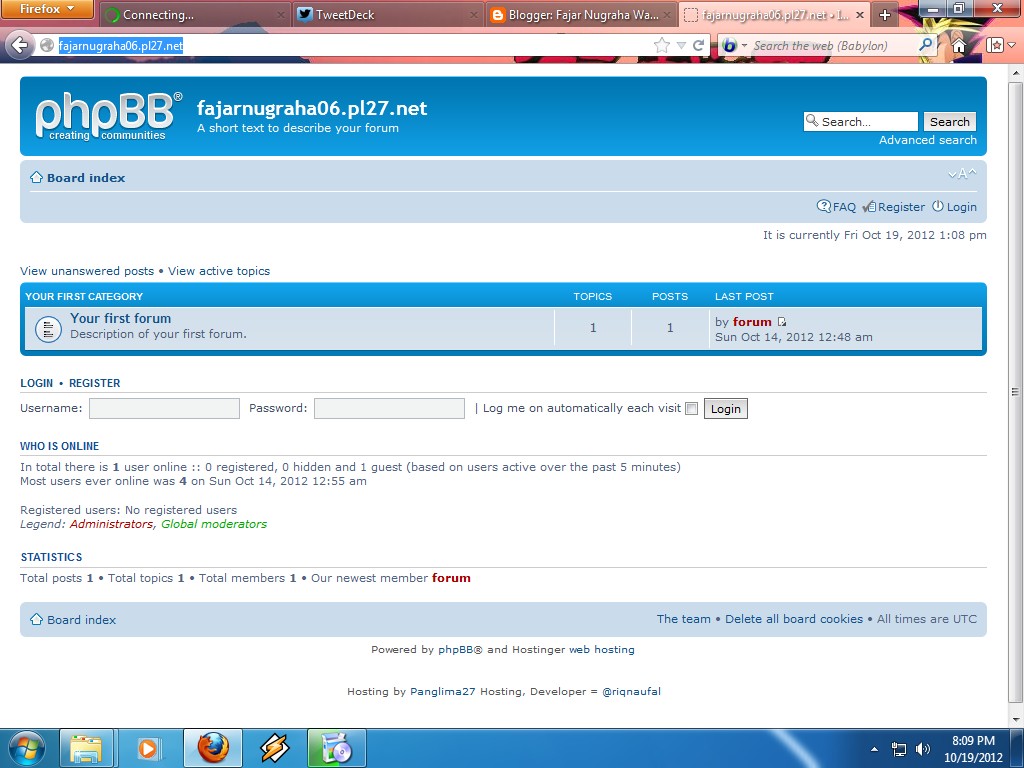Open new tab with plus button

(885, 15)
